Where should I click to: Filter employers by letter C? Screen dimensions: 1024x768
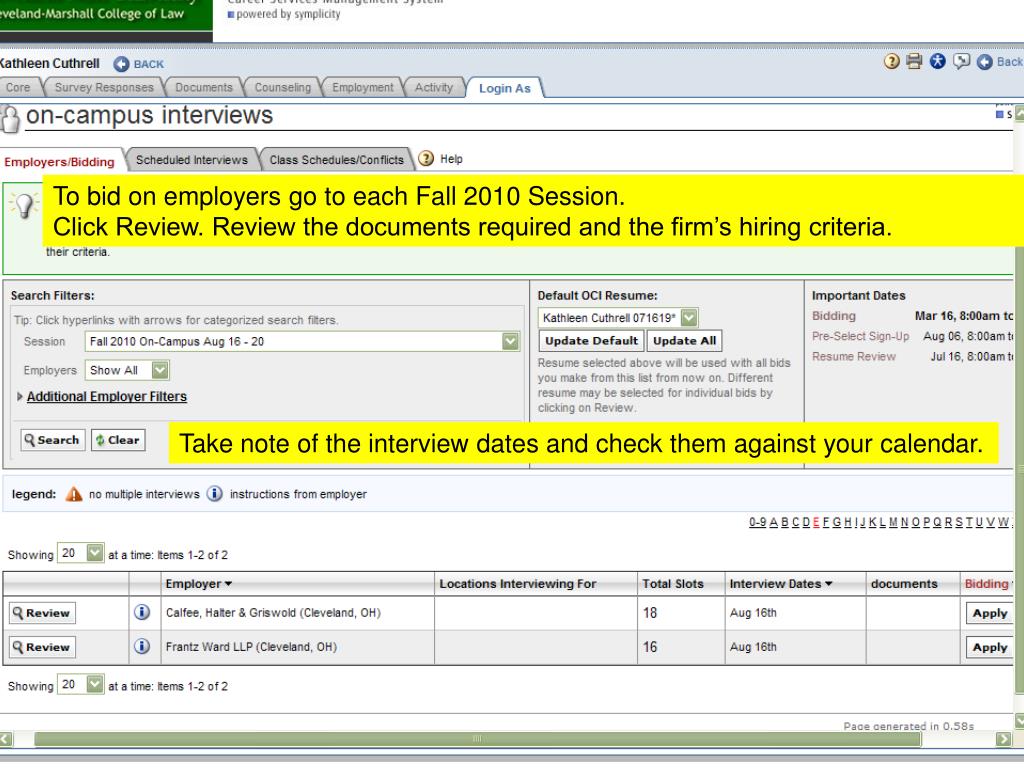(795, 522)
